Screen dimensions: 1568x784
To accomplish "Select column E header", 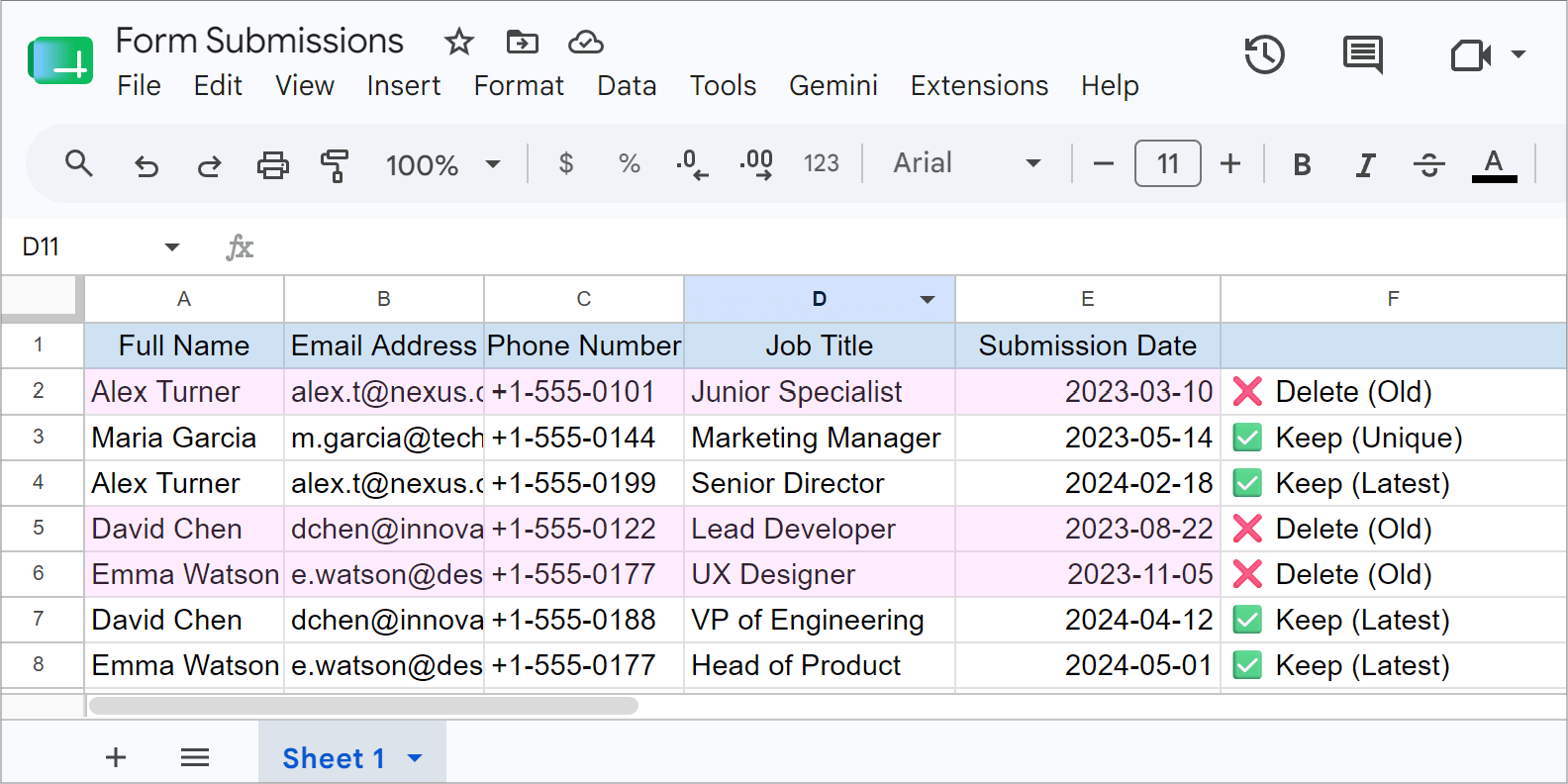I will pos(1088,299).
